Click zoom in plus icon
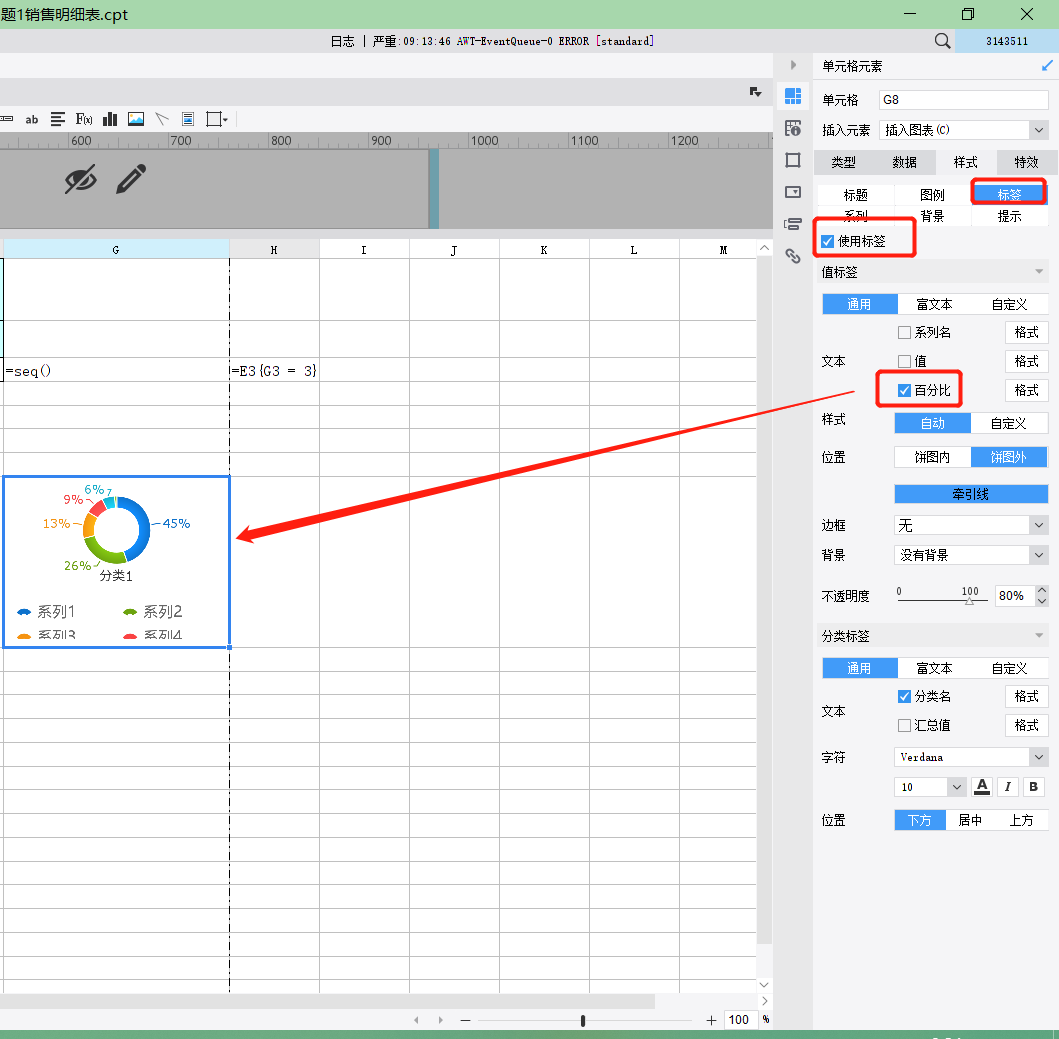Screen dimensions: 1059x1039 711,1020
